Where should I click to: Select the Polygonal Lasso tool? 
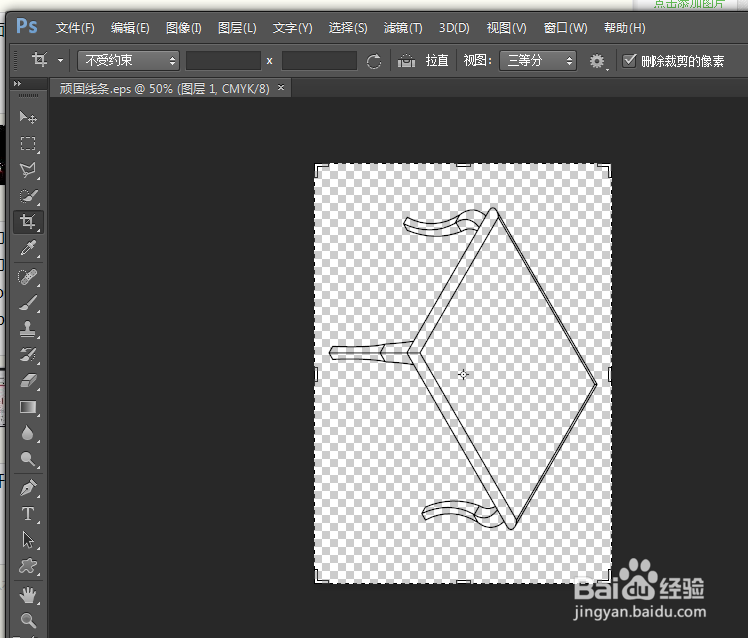28,170
